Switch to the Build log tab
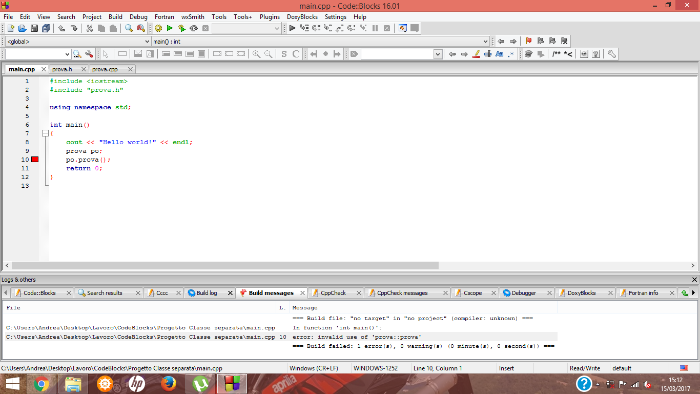Screen dimensions: 700x394 coord(207,293)
